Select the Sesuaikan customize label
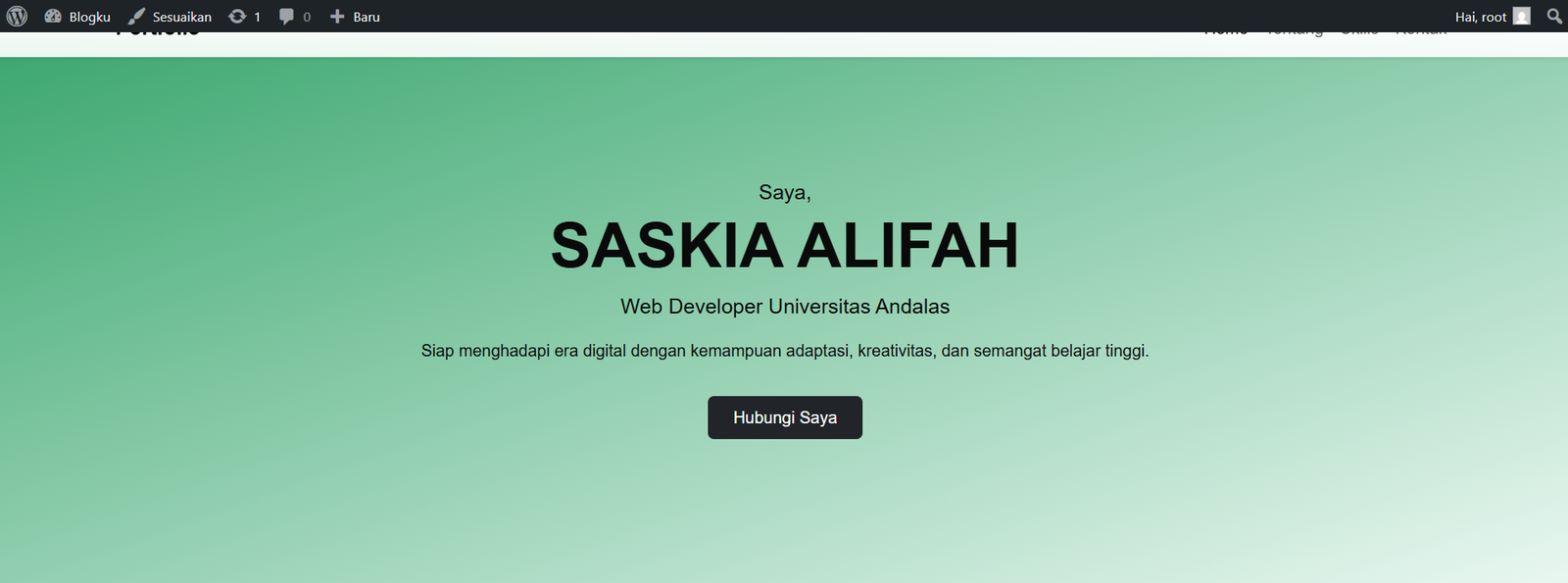 pyautogui.click(x=181, y=17)
